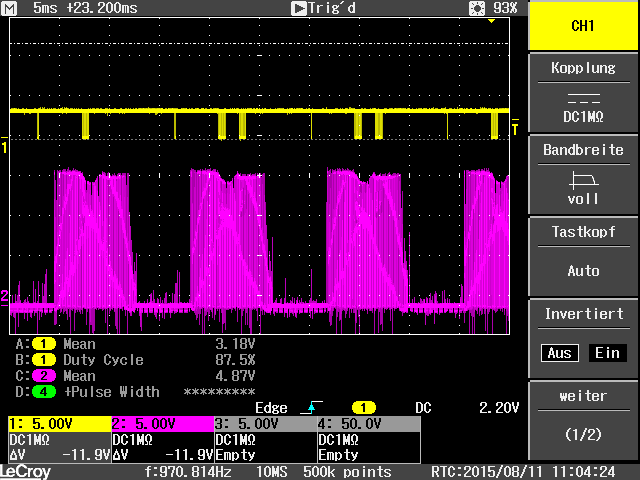
Task: Click the Edge trigger type label
Action: coord(271,407)
